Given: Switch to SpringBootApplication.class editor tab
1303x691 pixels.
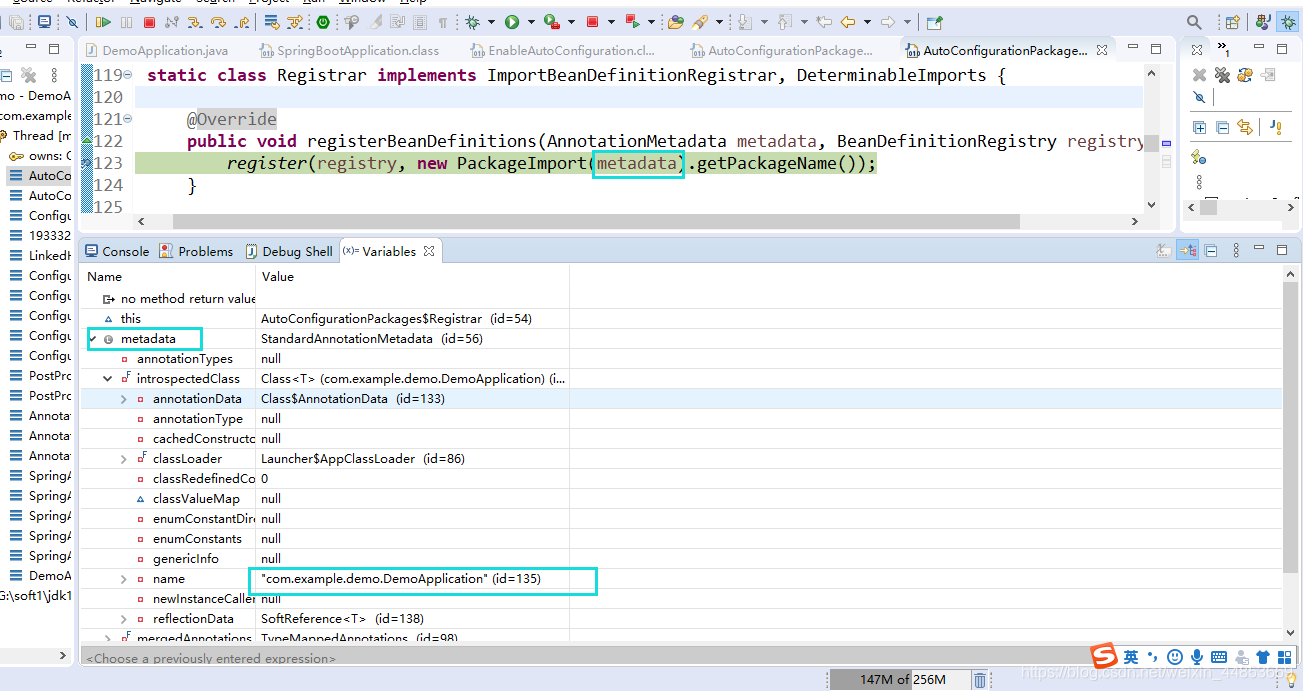Looking at the screenshot, I should (349, 50).
